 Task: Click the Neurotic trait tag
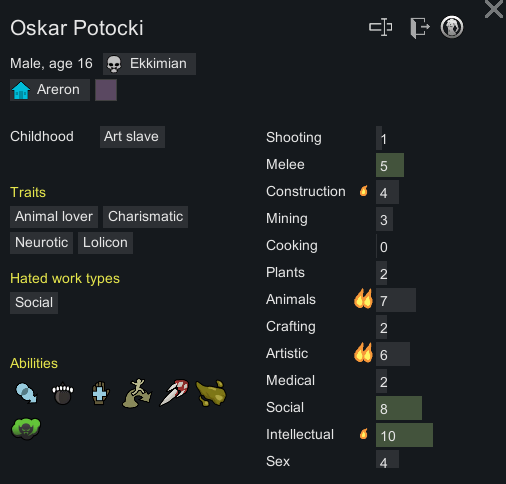(41, 243)
